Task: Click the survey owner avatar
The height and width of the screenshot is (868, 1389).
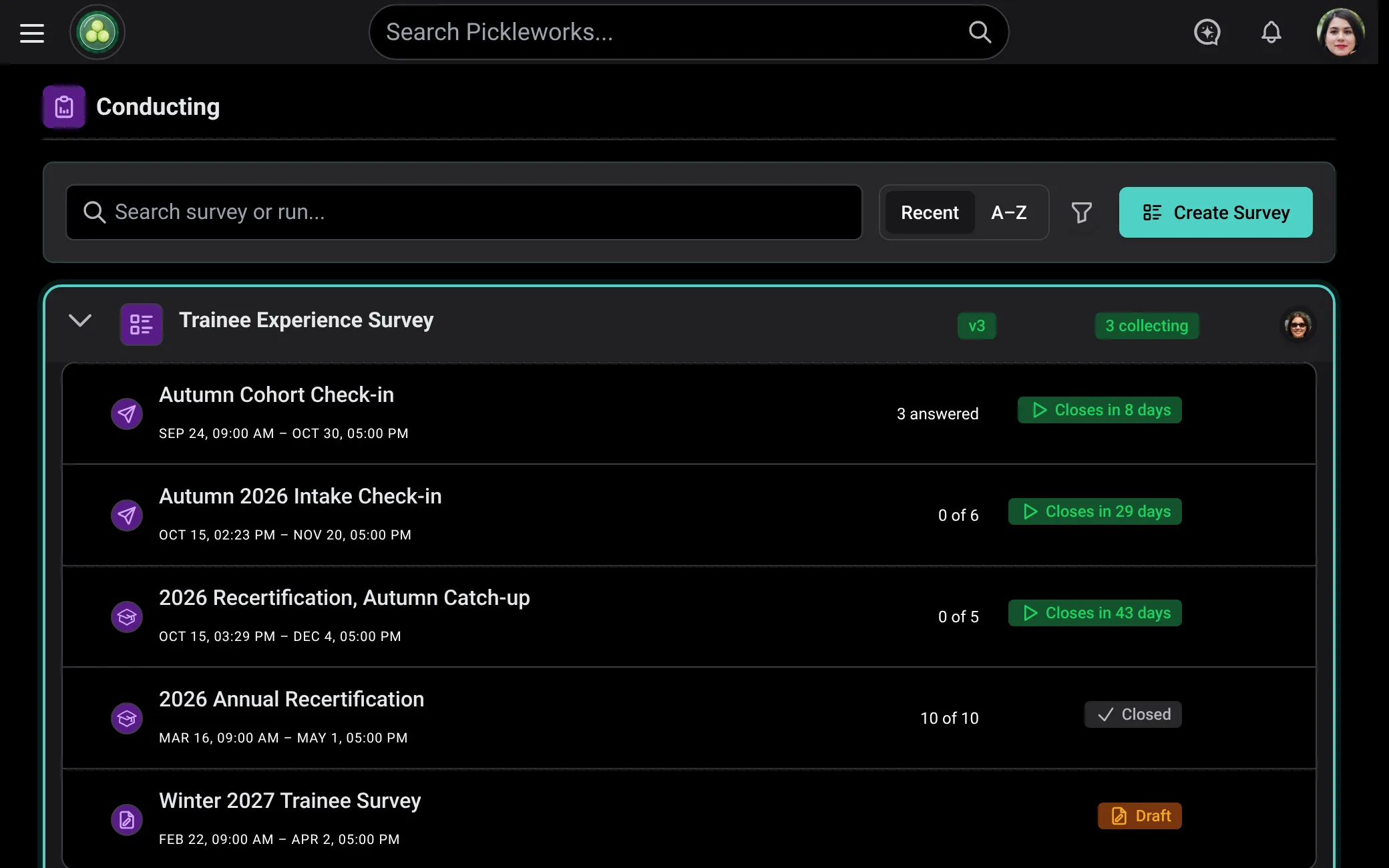Action: [1298, 325]
